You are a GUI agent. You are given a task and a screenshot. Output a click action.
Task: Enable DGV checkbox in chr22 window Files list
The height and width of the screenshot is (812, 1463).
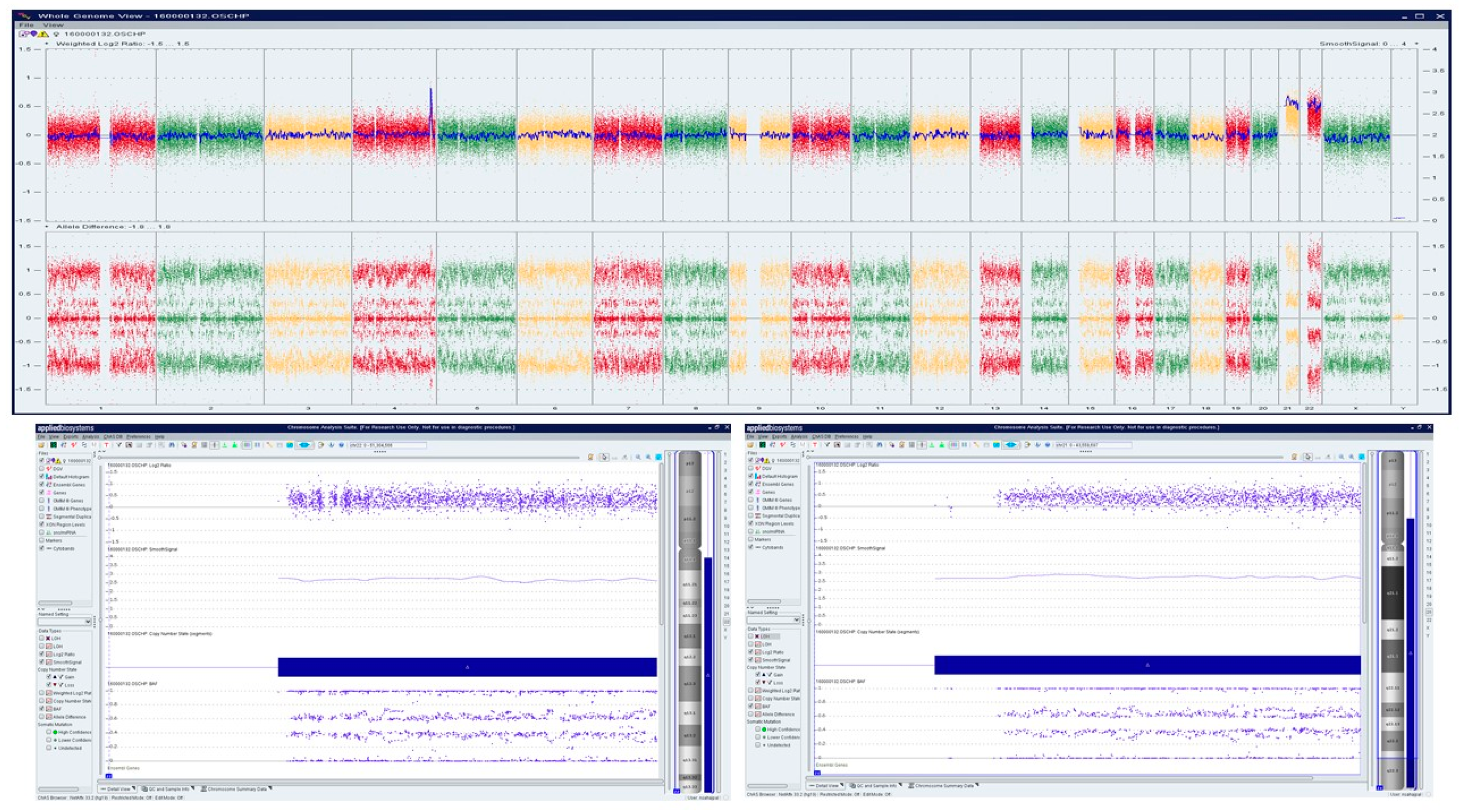[x=41, y=469]
